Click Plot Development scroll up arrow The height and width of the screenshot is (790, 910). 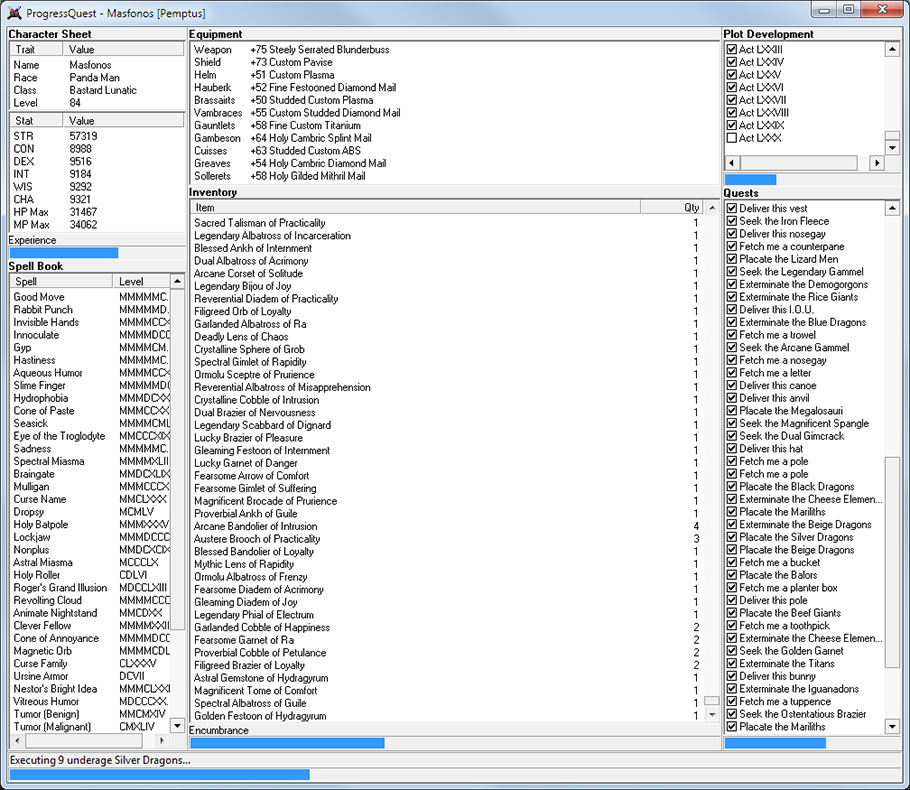(x=892, y=49)
